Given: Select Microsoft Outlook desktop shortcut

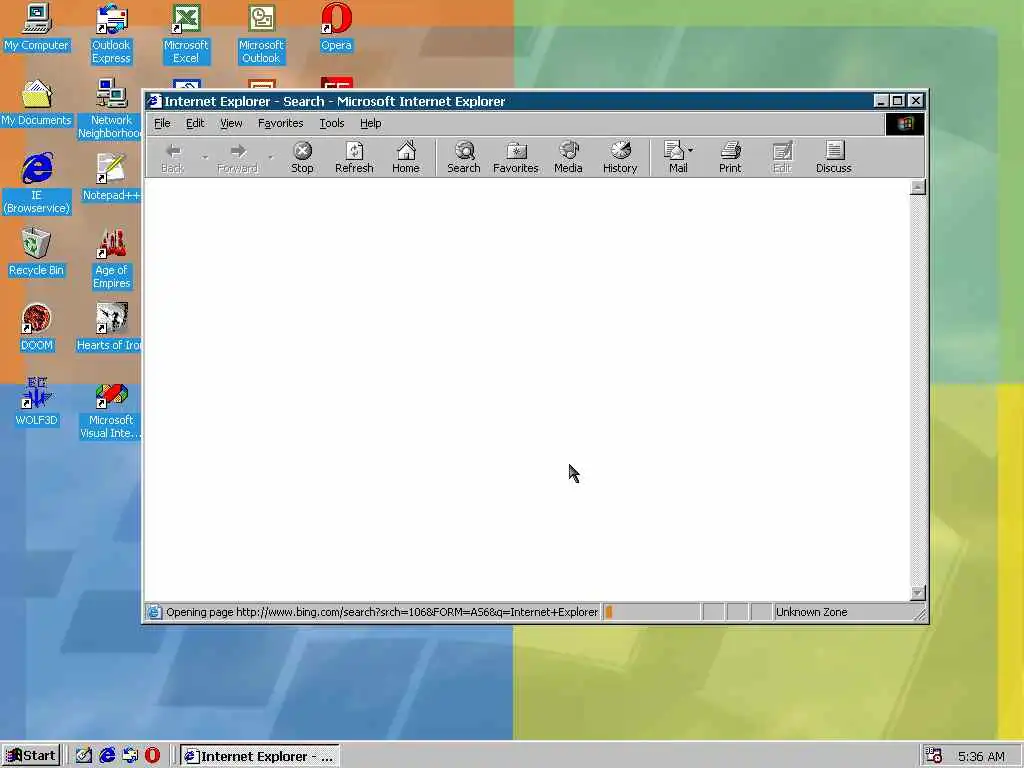Looking at the screenshot, I should pyautogui.click(x=261, y=34).
